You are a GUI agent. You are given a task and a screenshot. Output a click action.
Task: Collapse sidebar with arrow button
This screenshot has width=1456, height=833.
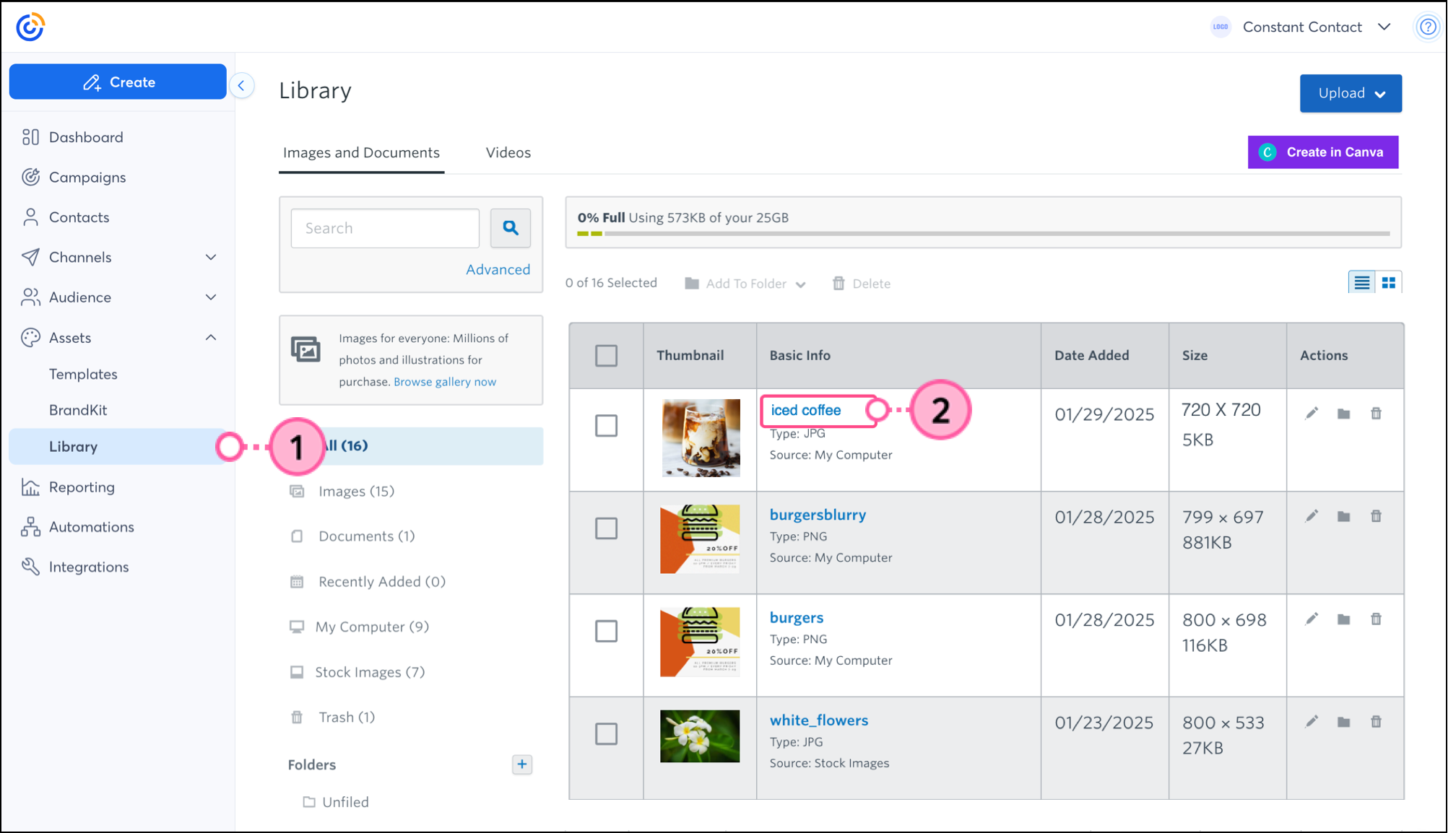point(241,86)
